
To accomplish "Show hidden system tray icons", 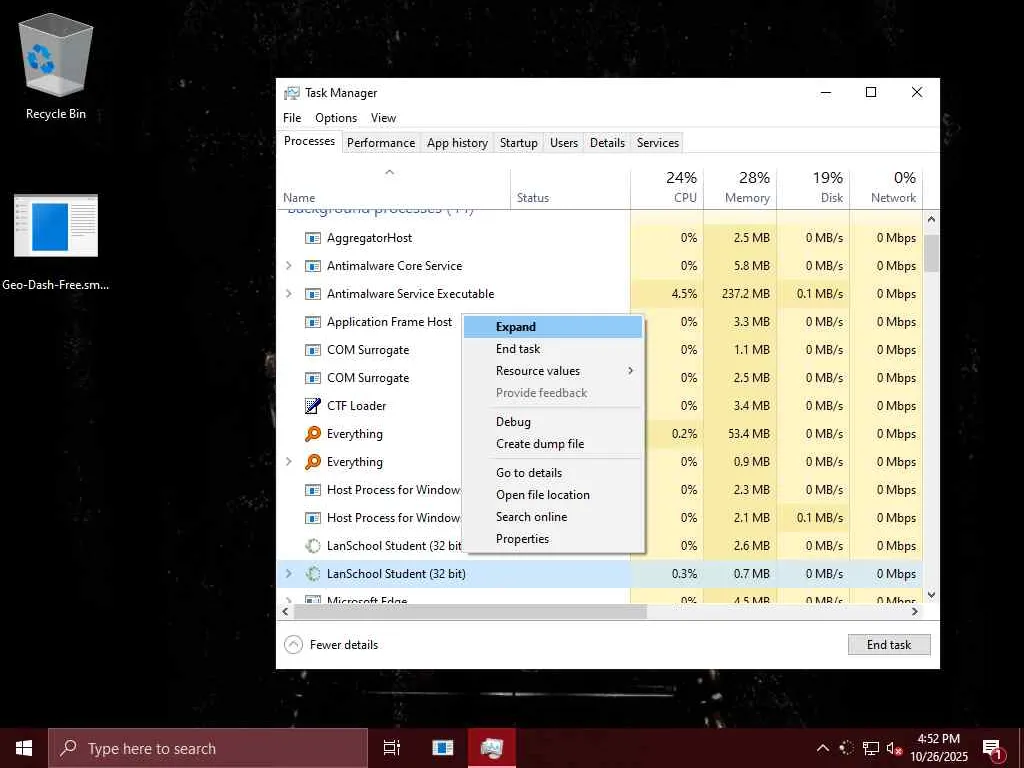I will tap(823, 748).
